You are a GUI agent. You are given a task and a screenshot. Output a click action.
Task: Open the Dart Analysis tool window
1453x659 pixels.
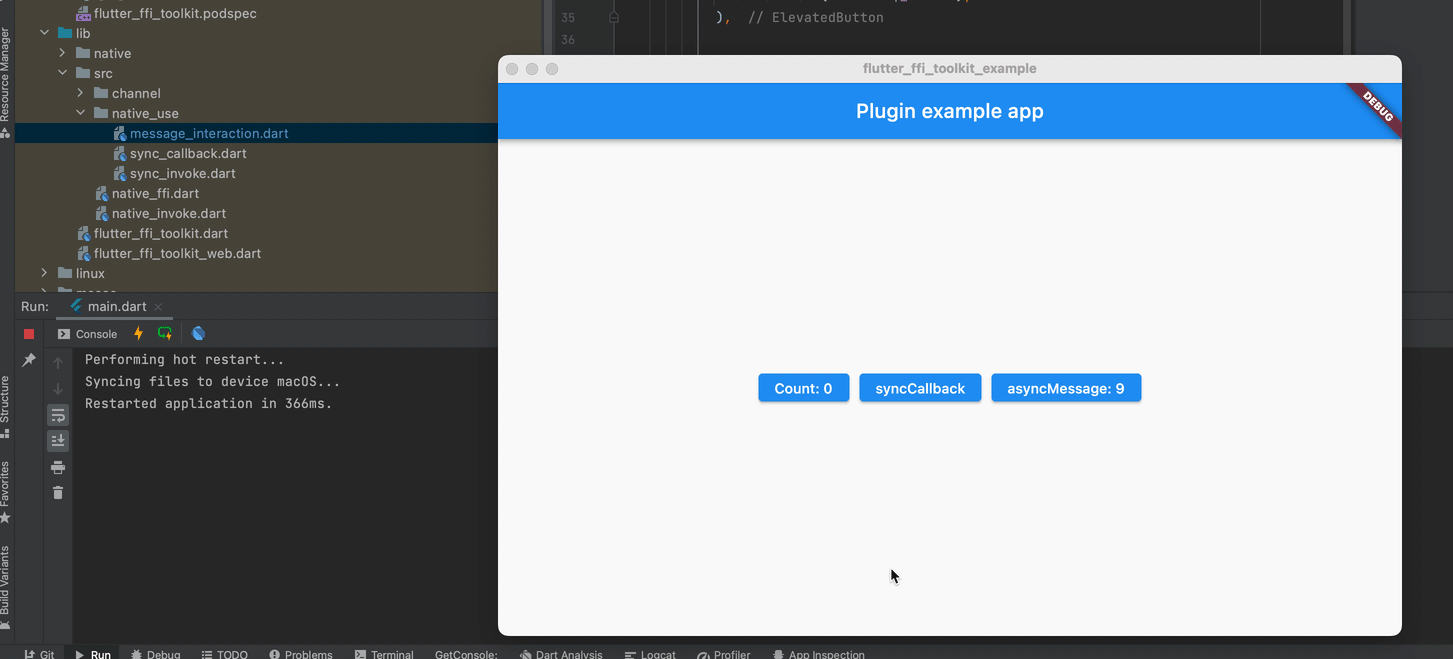561,654
